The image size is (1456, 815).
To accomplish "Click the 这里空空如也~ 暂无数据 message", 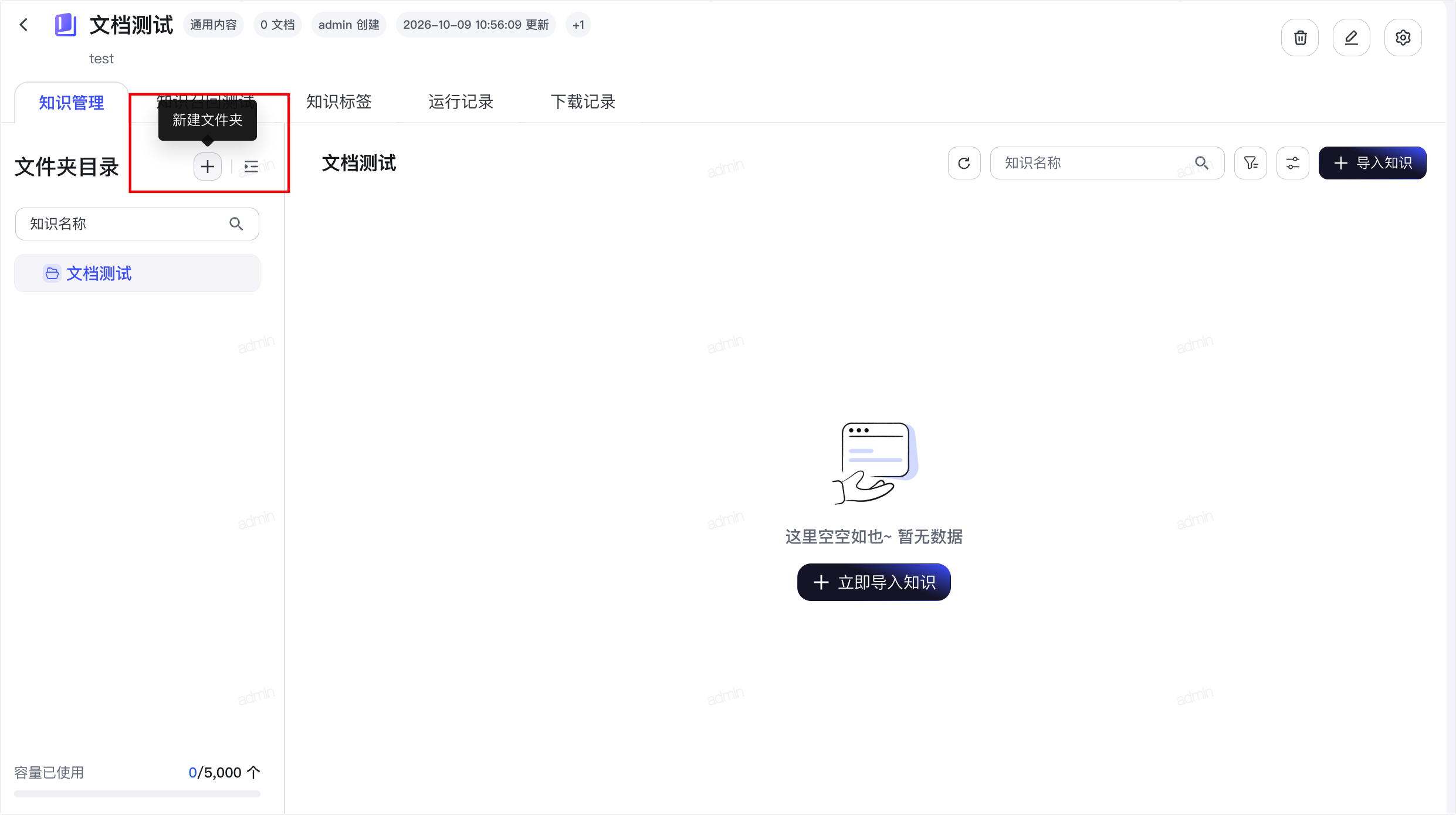I will click(x=874, y=536).
